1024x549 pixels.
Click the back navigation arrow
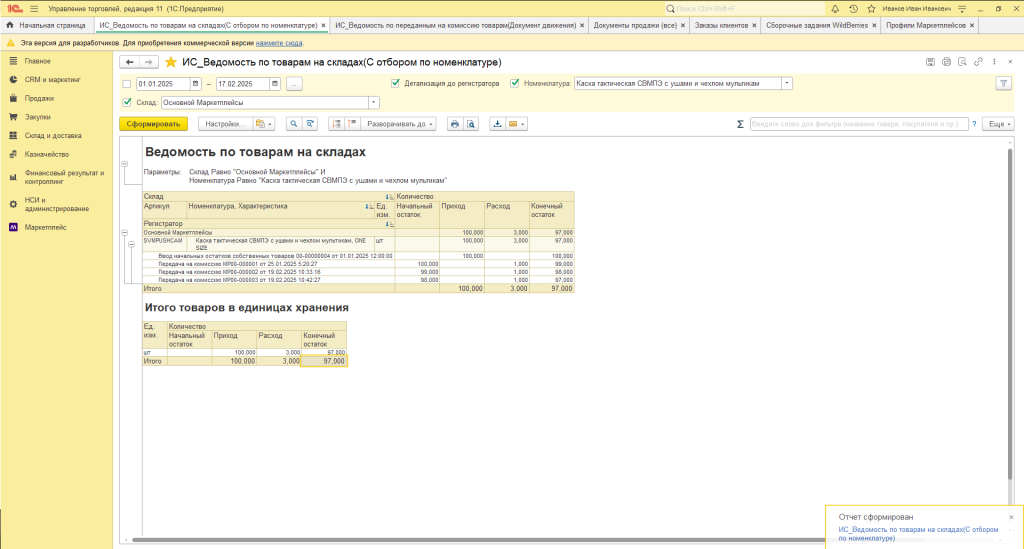pos(129,62)
